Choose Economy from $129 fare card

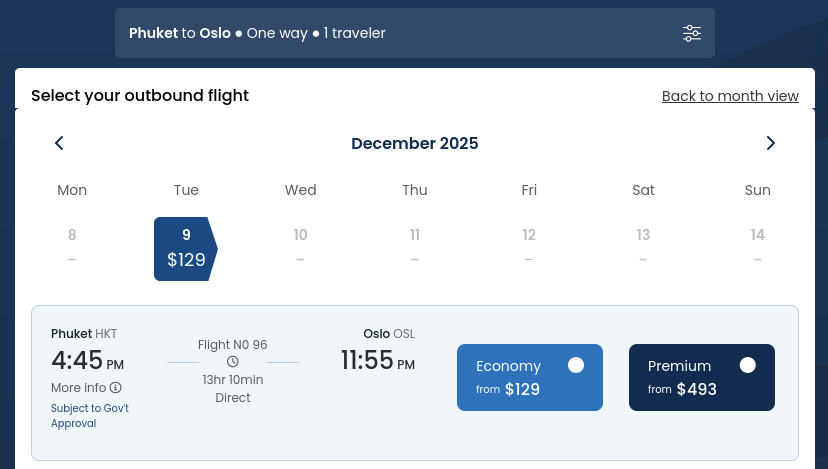click(x=530, y=378)
